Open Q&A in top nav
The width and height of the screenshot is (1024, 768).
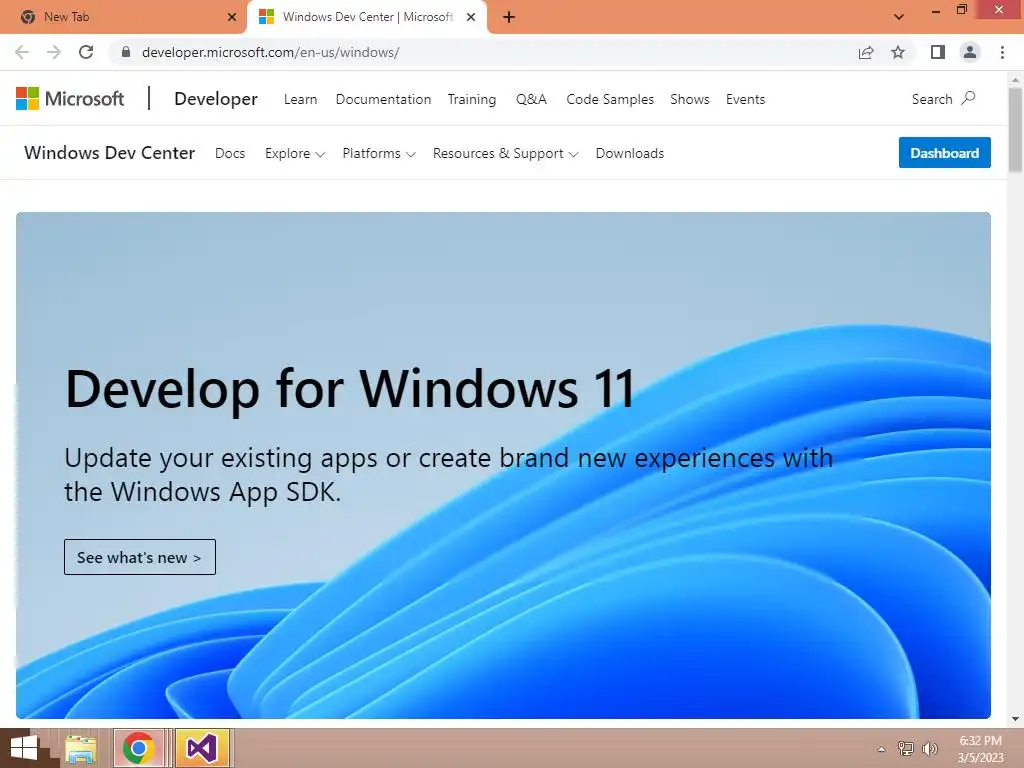tap(531, 99)
